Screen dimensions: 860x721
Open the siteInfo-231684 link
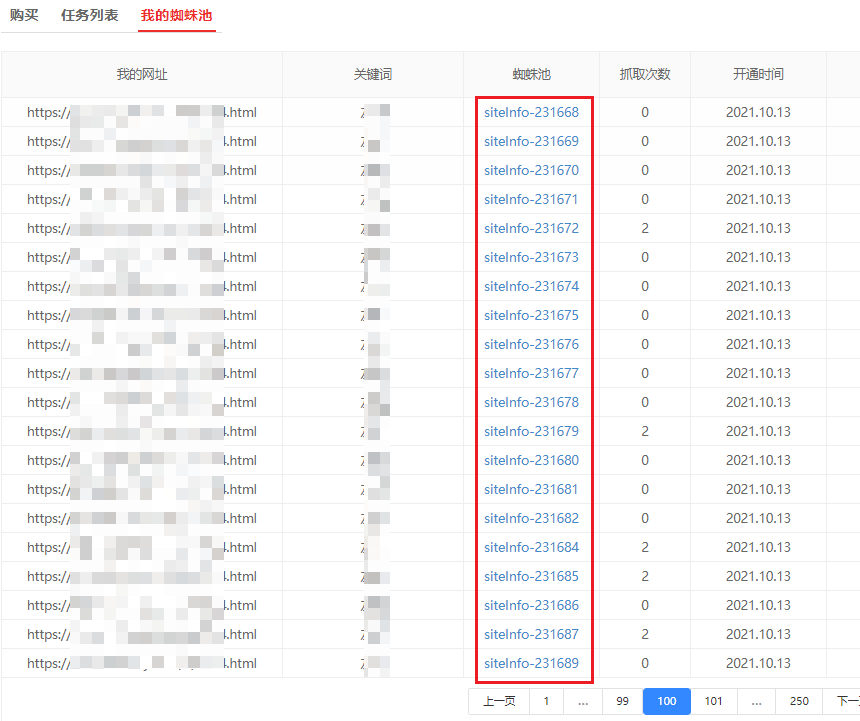coord(531,547)
